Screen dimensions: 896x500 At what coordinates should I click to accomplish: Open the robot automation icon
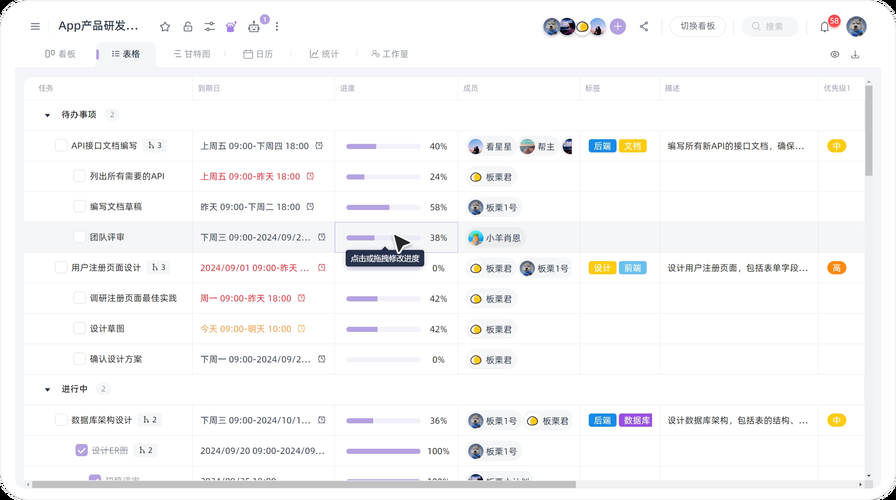pyautogui.click(x=254, y=27)
